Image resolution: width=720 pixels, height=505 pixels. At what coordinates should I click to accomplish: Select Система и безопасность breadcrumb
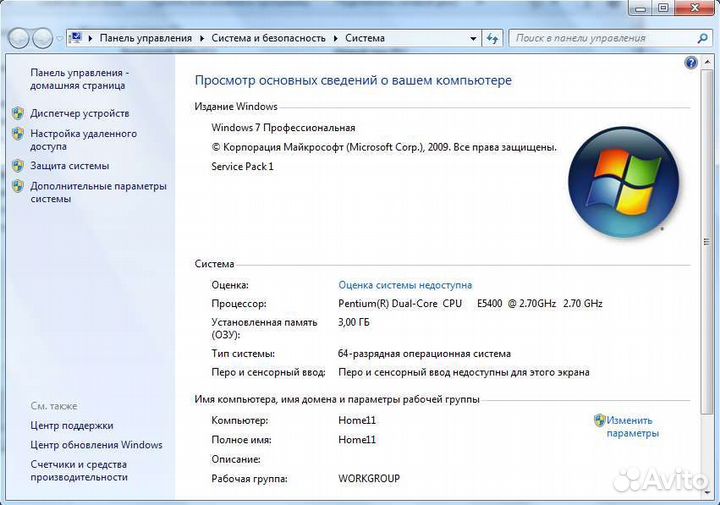pyautogui.click(x=268, y=38)
